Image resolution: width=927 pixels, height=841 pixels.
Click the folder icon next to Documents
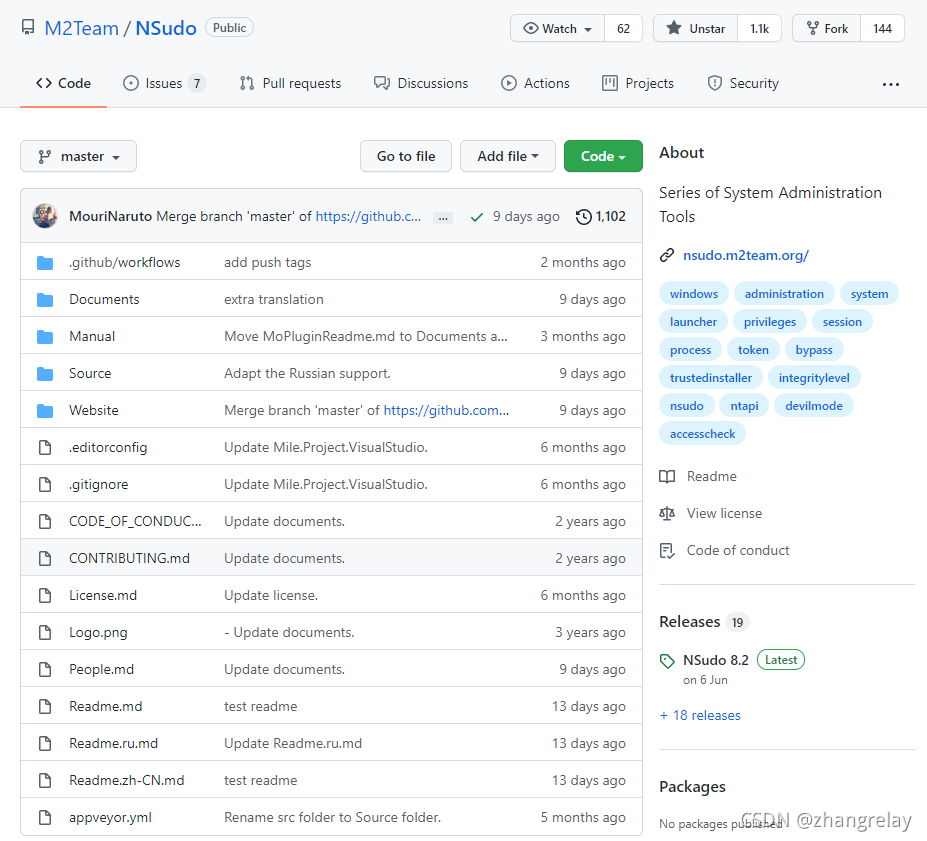click(x=45, y=300)
